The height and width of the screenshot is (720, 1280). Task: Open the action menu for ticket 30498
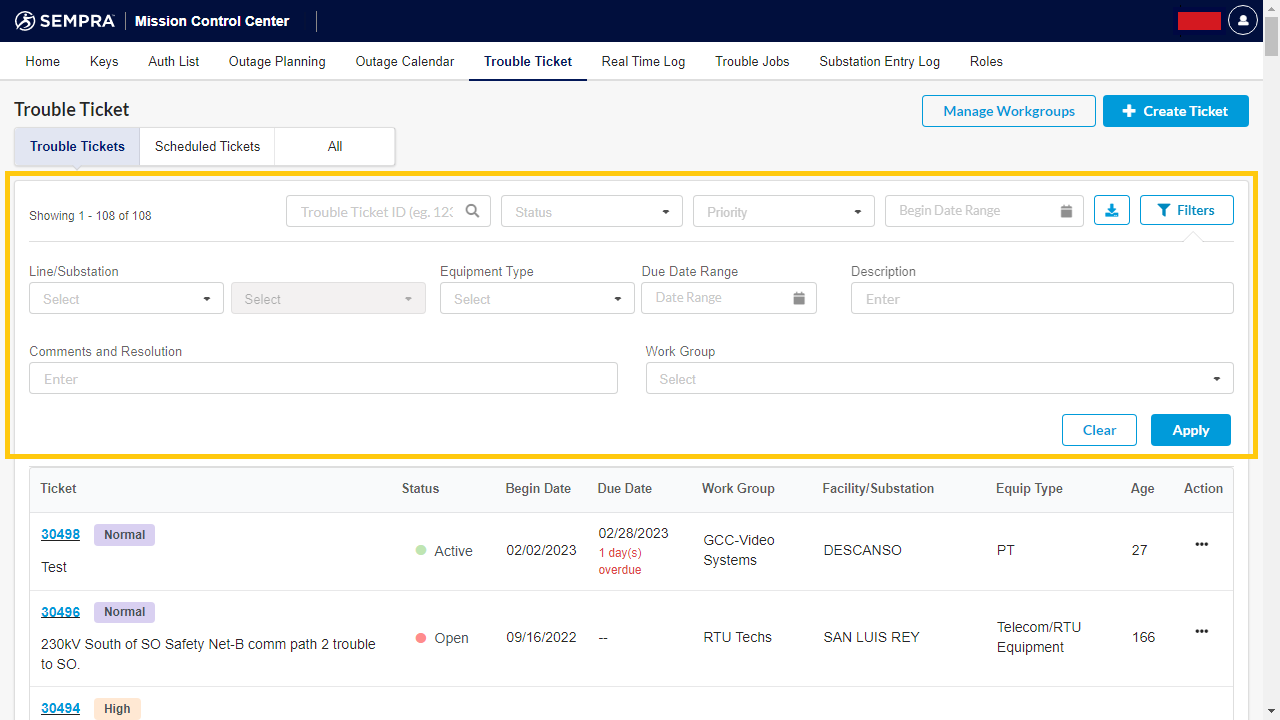[1201, 544]
